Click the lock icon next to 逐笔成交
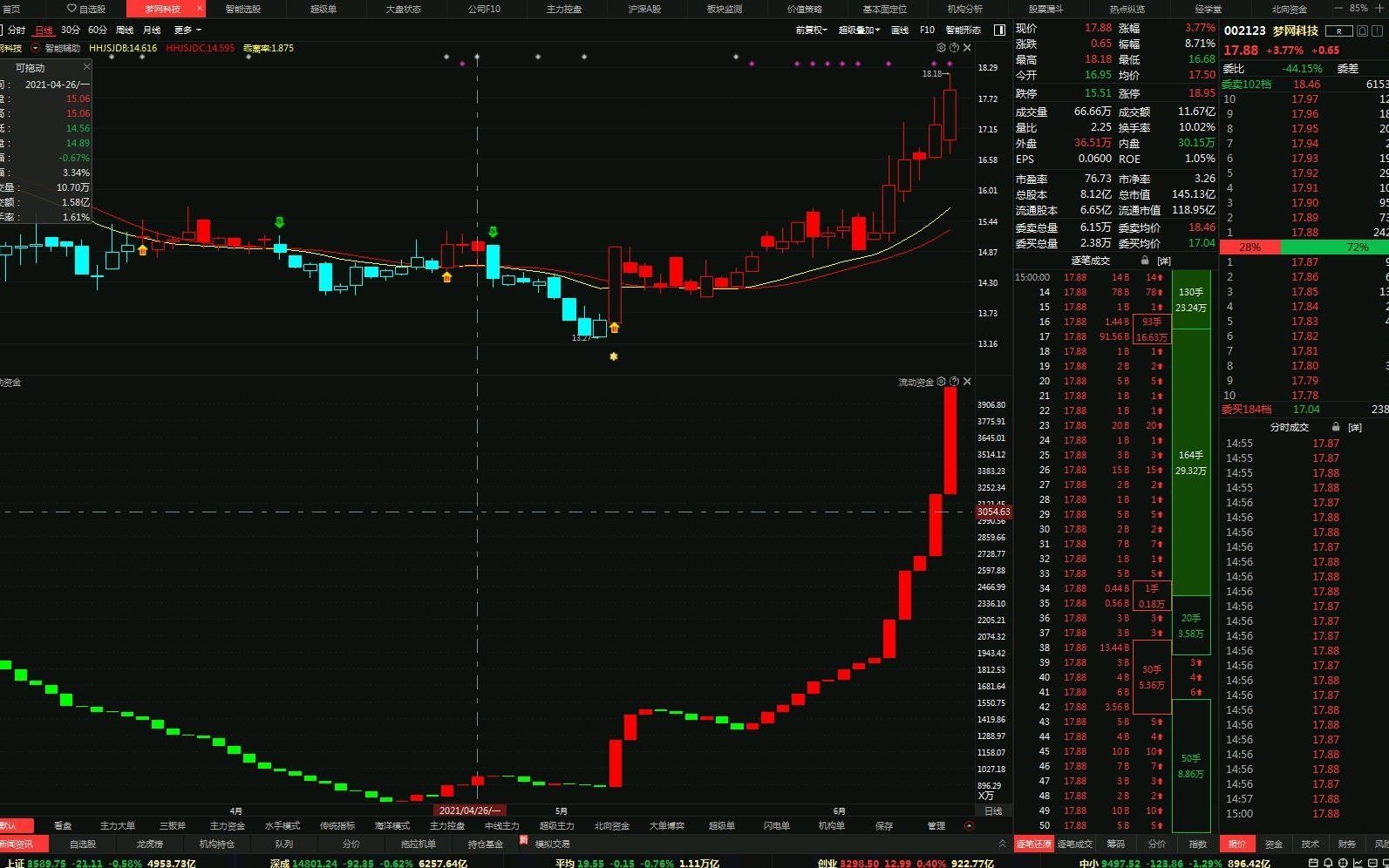This screenshot has width=1389, height=868. (1145, 261)
